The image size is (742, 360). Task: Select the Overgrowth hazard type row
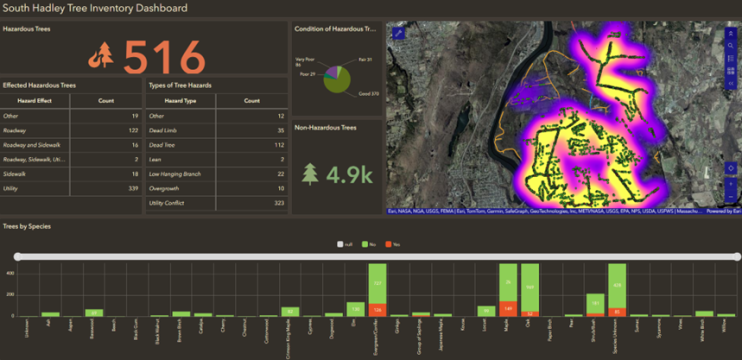[217, 189]
